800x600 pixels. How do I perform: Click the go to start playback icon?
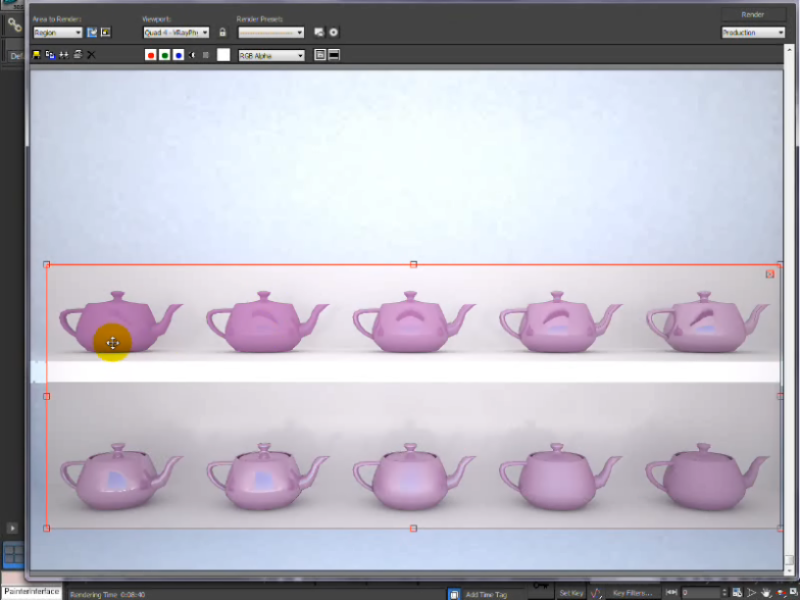pyautogui.click(x=671, y=592)
